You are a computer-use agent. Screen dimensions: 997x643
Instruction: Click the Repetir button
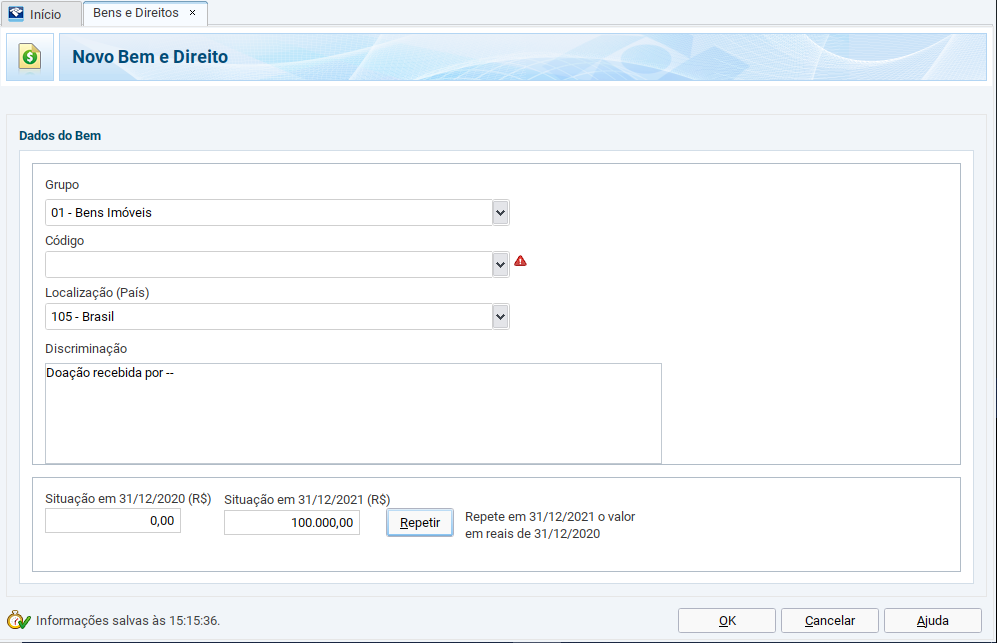420,522
